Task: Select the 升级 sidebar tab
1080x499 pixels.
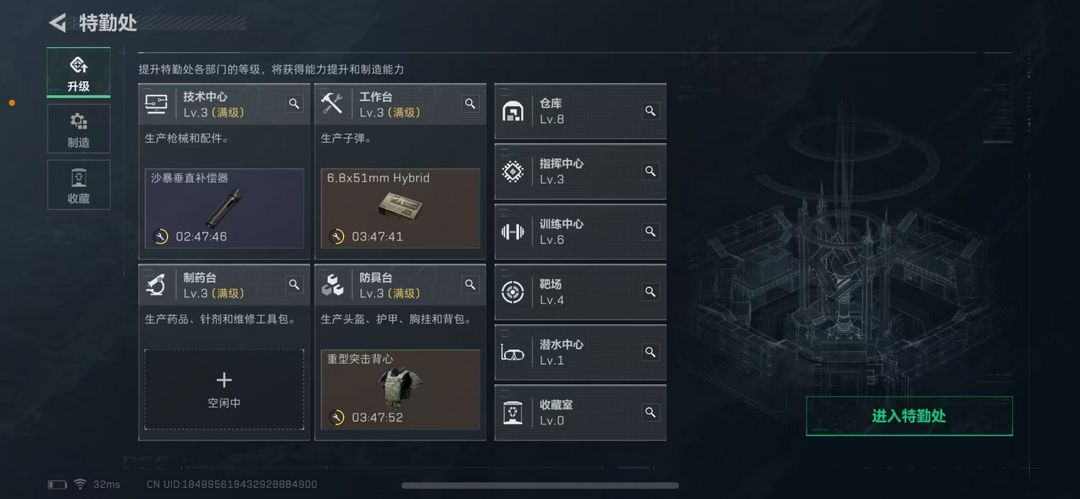Action: pos(79,72)
